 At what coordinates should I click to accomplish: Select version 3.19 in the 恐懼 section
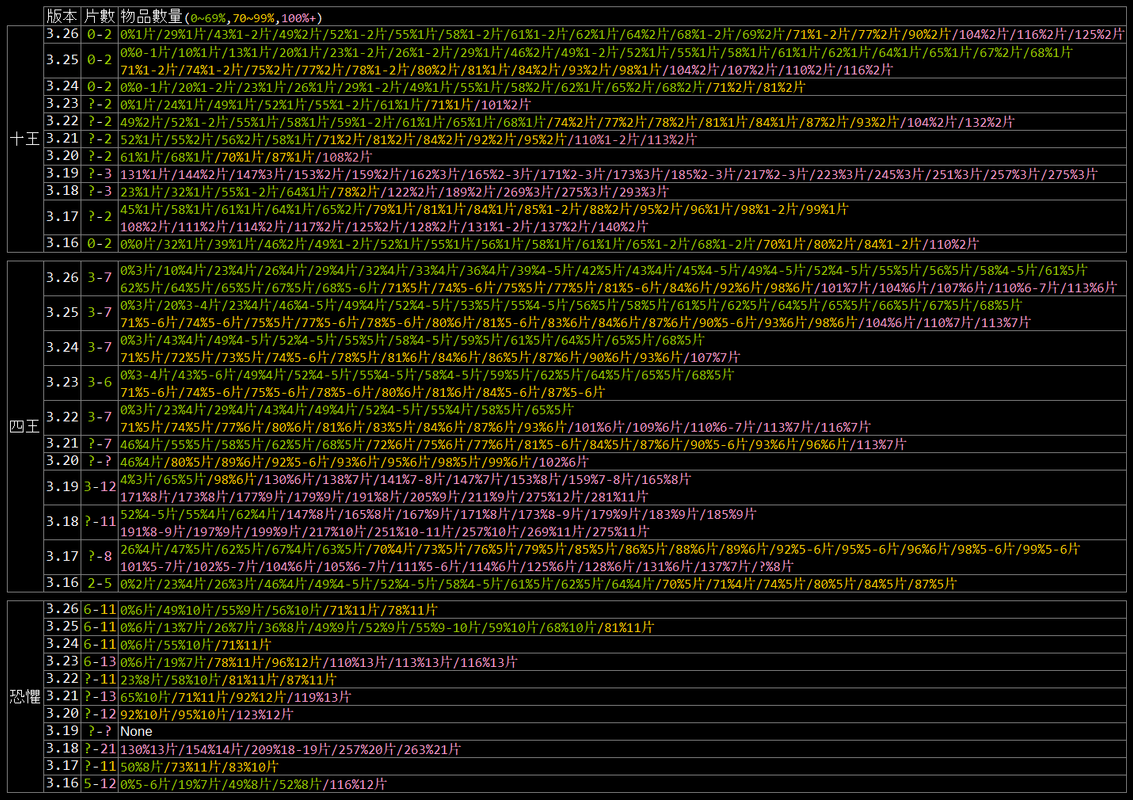coord(62,731)
